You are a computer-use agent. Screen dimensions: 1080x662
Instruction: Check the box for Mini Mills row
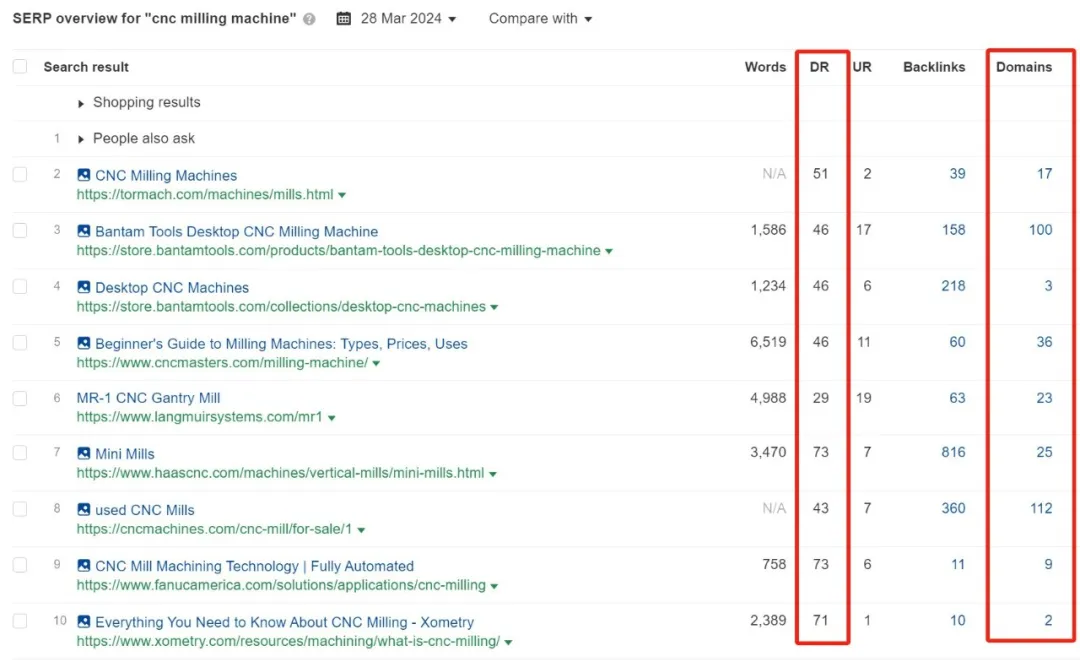[x=20, y=453]
